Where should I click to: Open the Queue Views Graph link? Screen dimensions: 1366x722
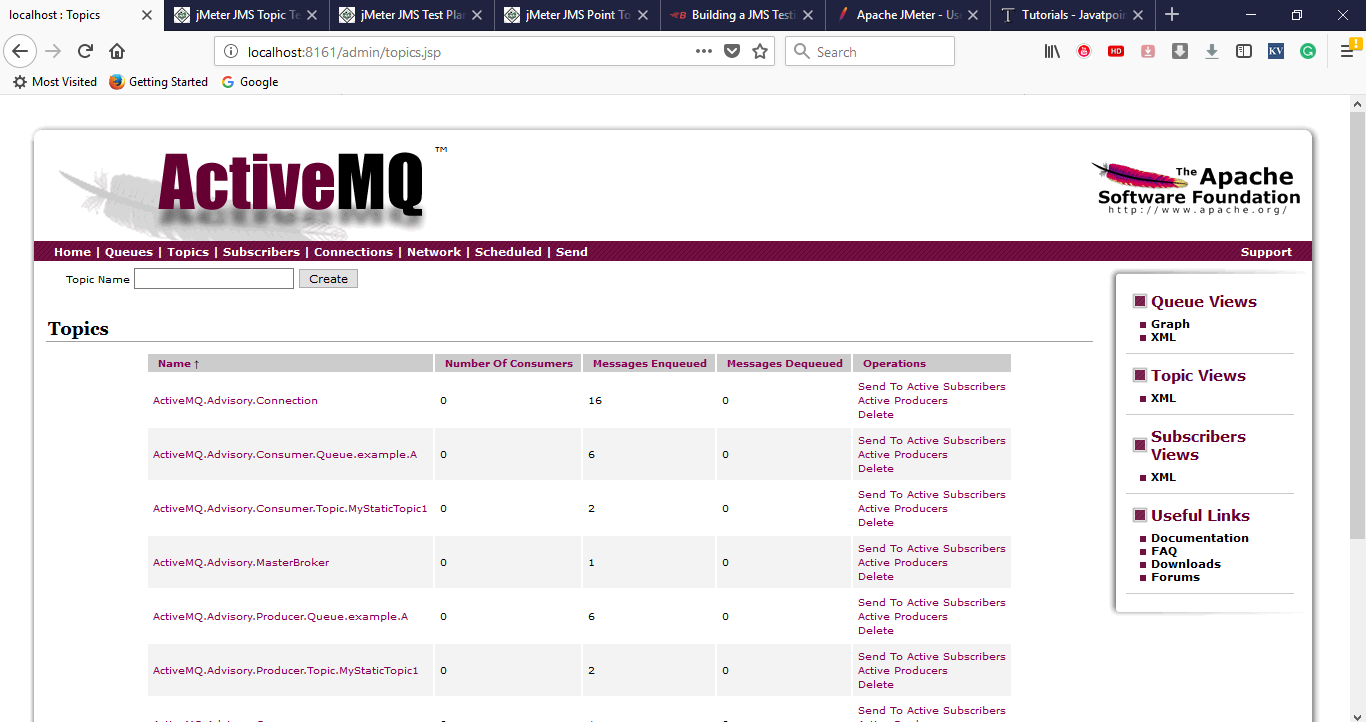(1170, 324)
